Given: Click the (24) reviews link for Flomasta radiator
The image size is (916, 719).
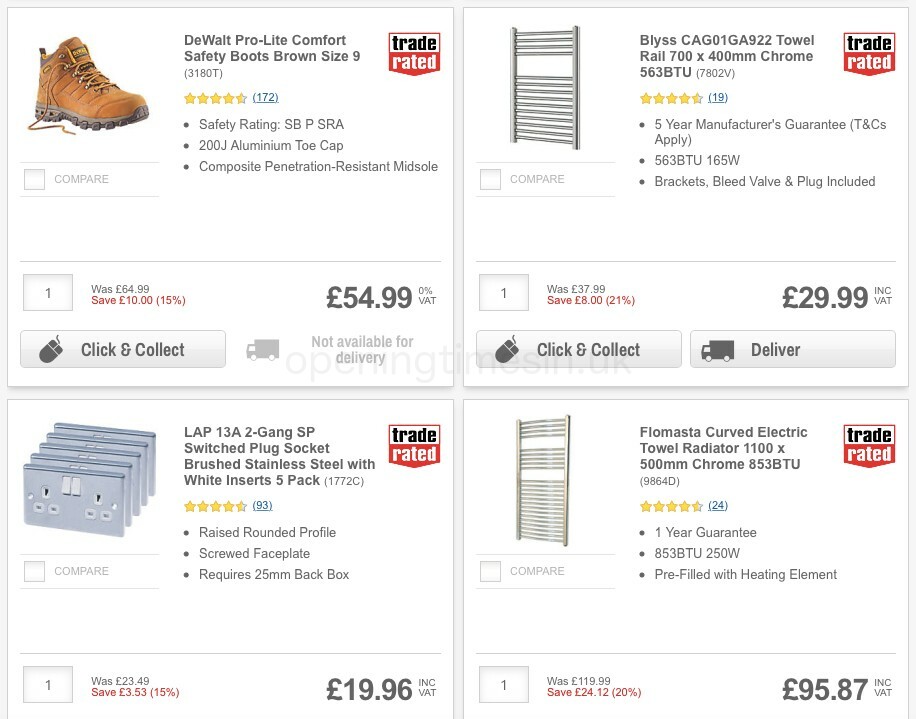Looking at the screenshot, I should 717,506.
